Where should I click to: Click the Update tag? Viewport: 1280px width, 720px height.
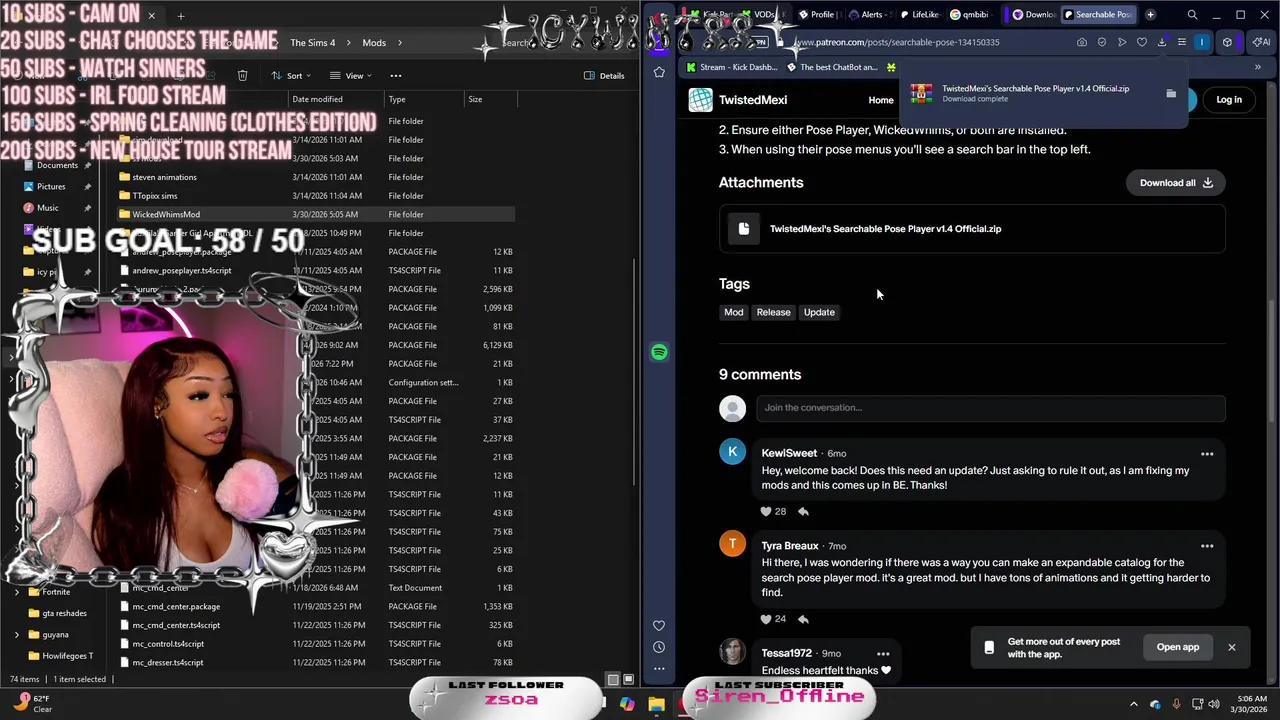[819, 312]
